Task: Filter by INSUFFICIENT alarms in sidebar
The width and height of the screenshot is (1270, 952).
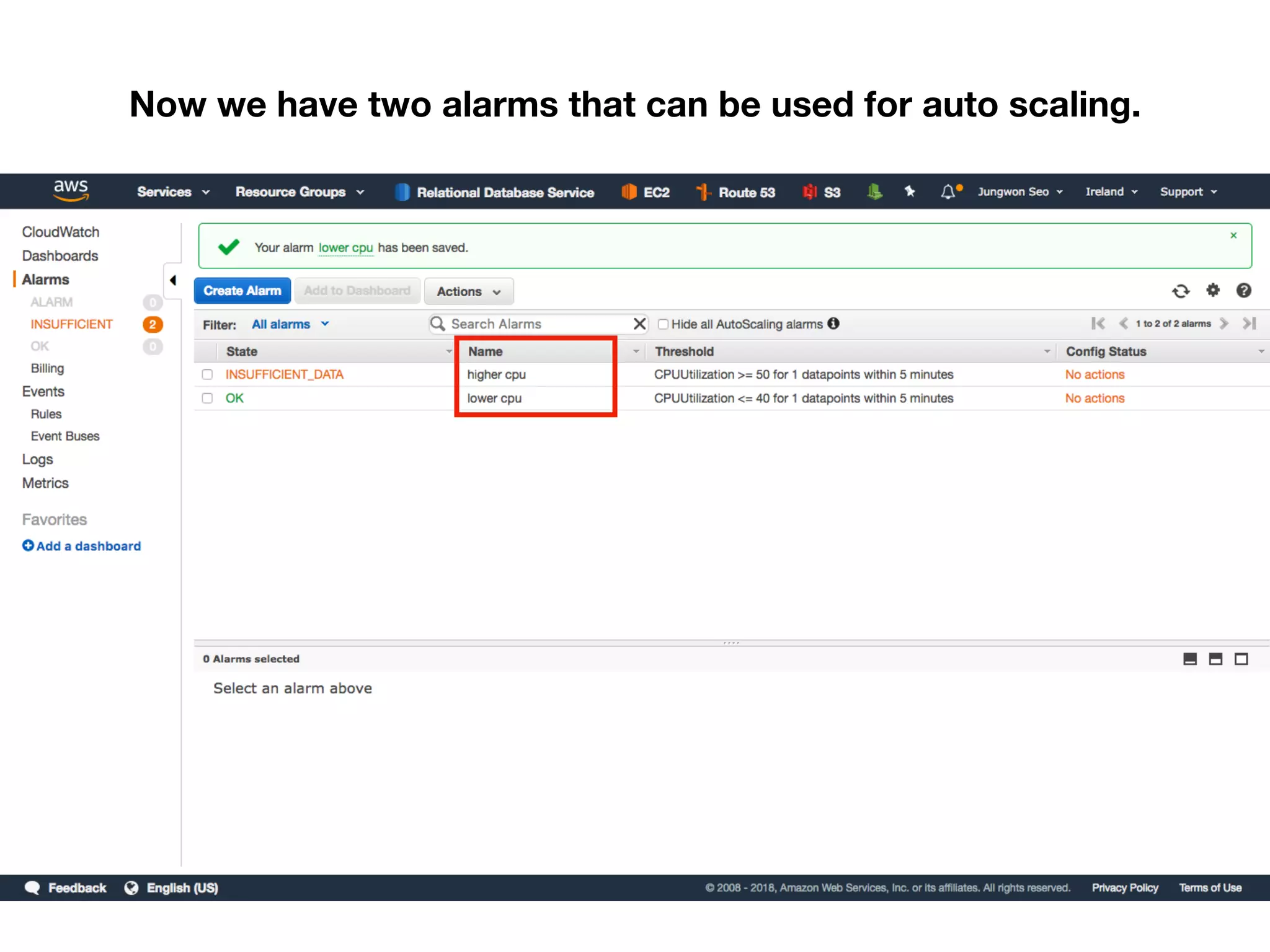Action: pos(71,324)
